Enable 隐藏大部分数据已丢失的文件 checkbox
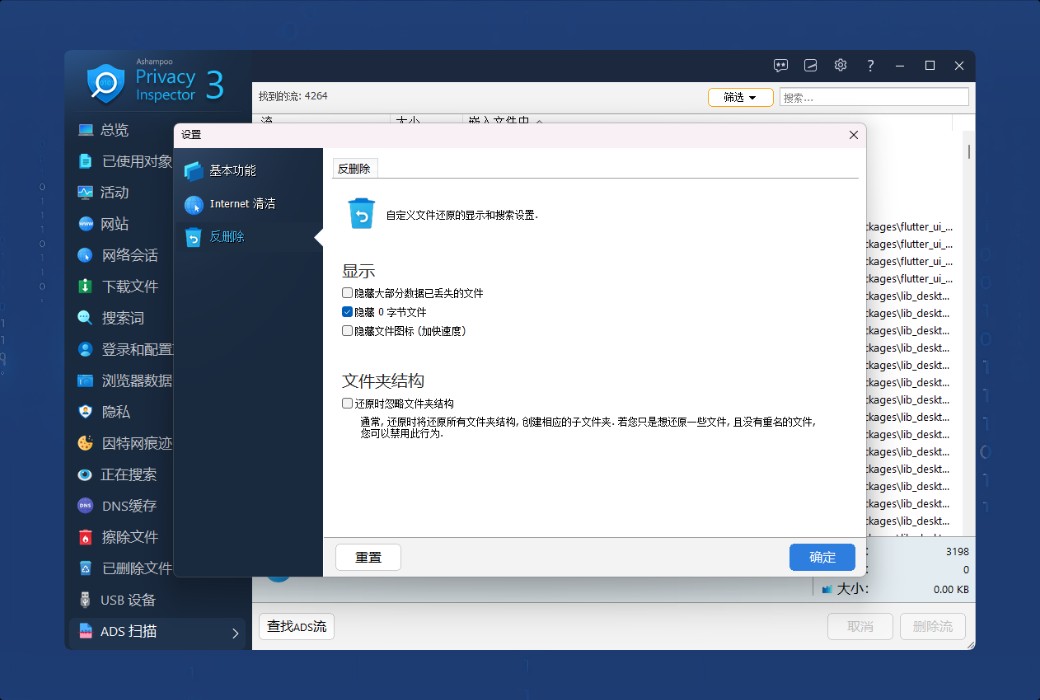 [348, 293]
